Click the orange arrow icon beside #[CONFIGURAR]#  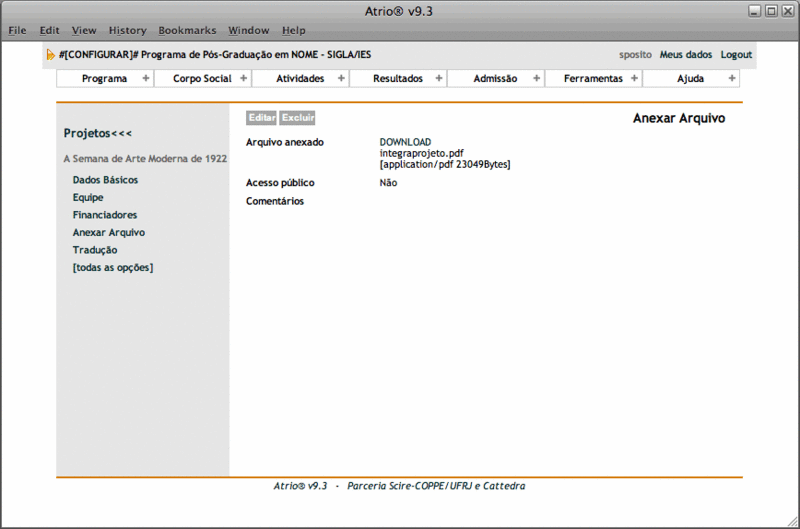tap(51, 55)
